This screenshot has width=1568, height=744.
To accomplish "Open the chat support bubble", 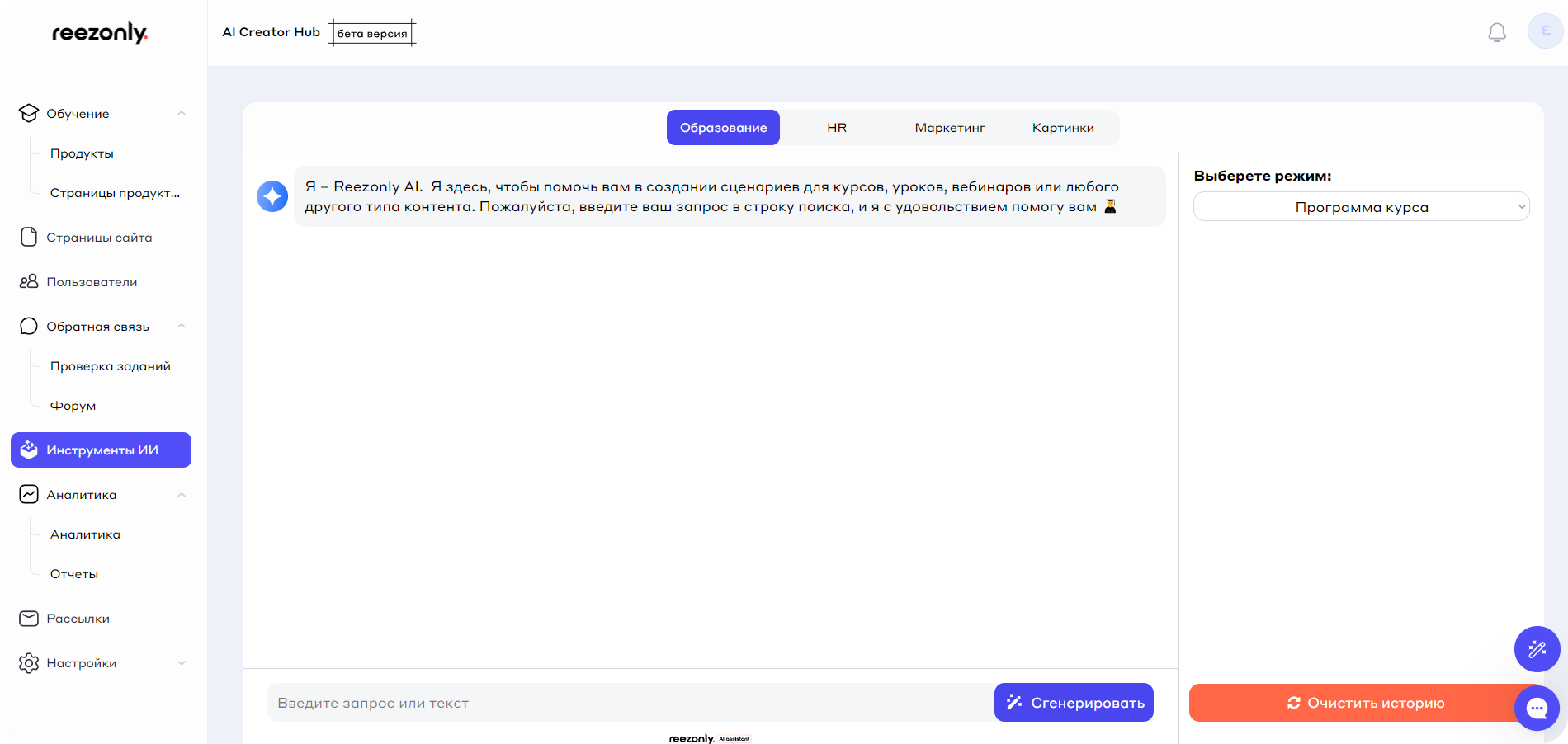I will pos(1536,707).
